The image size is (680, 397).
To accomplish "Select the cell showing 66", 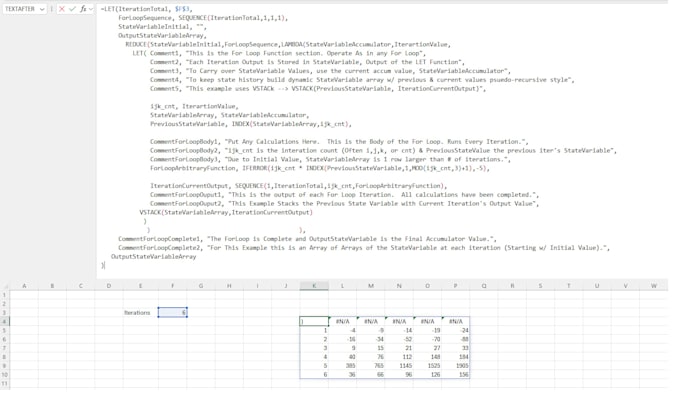I will click(371, 374).
